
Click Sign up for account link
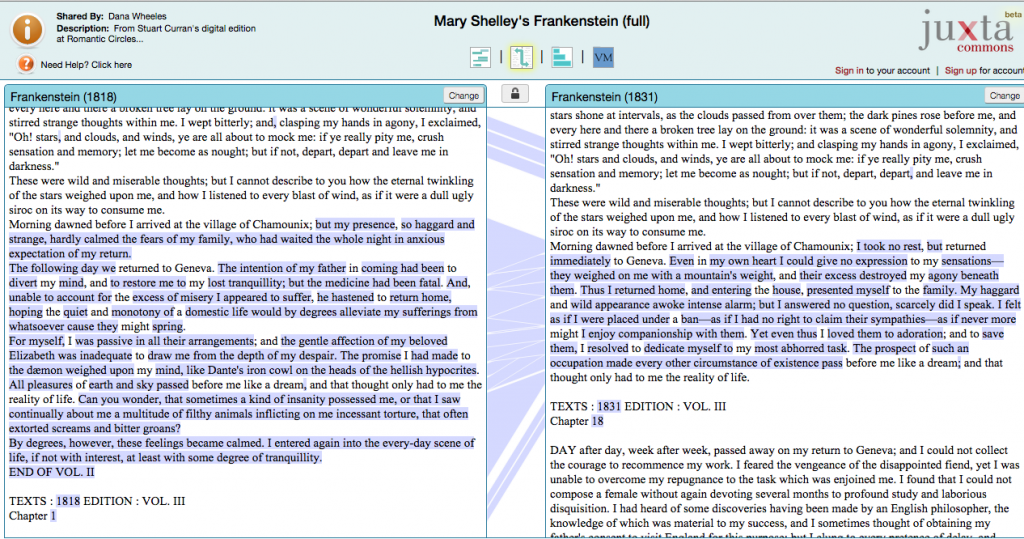[984, 71]
